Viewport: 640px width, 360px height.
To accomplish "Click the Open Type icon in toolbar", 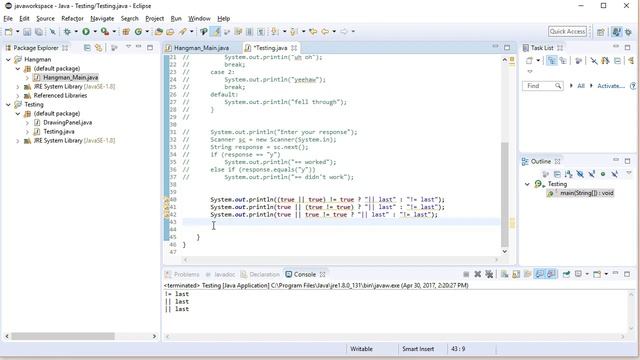I will click(x=158, y=31).
